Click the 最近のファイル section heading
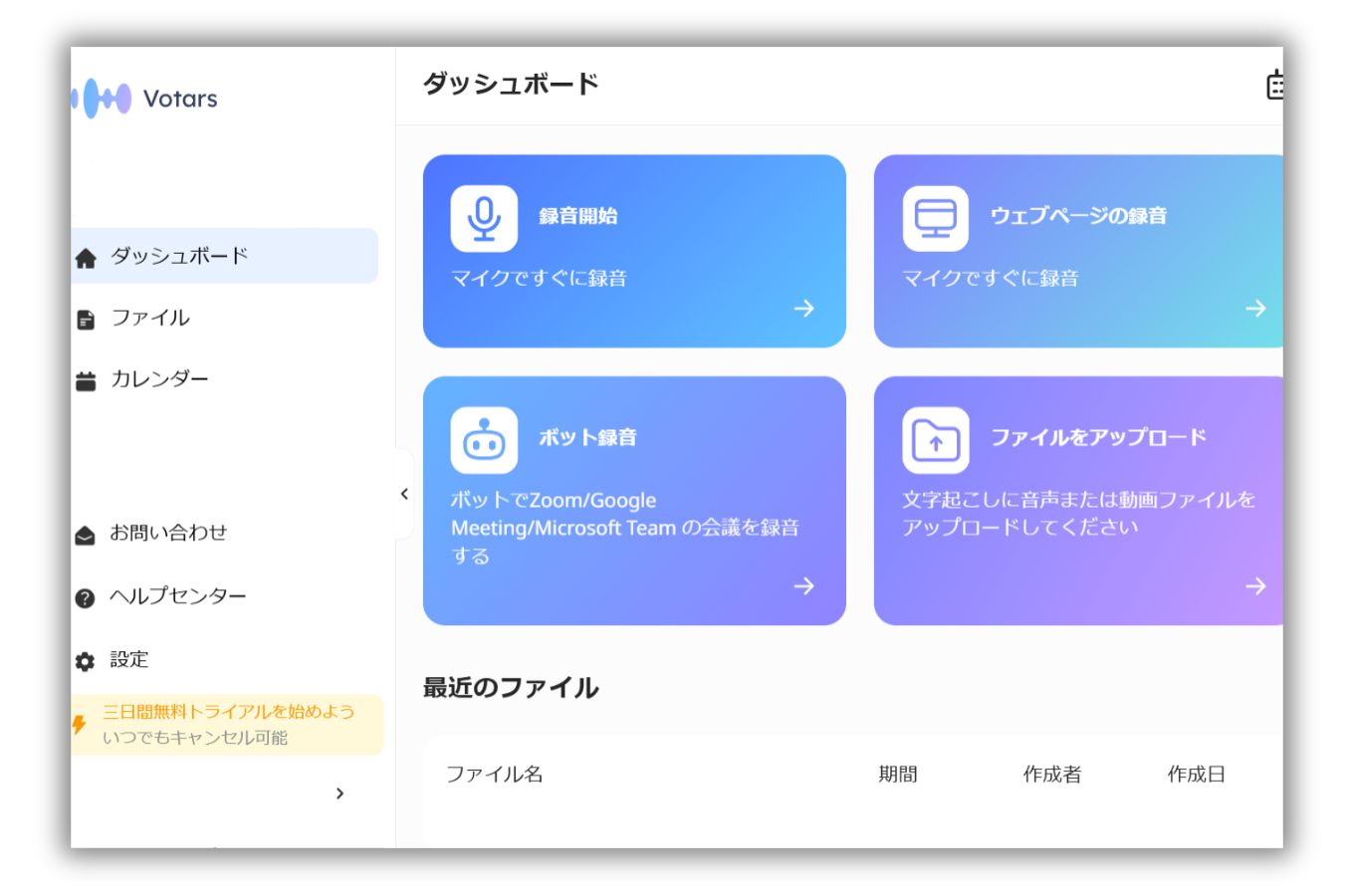This screenshot has width=1354, height=896. pos(511,688)
